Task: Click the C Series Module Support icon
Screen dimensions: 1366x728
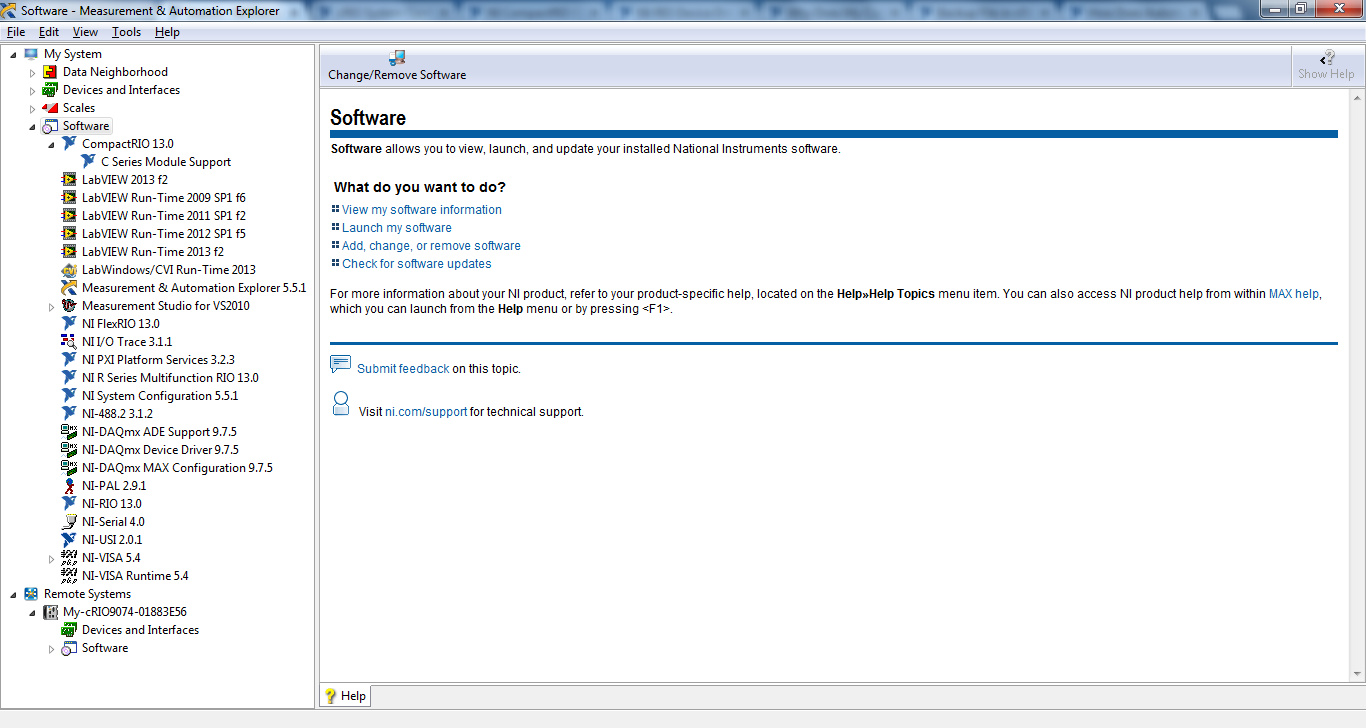Action: point(88,162)
